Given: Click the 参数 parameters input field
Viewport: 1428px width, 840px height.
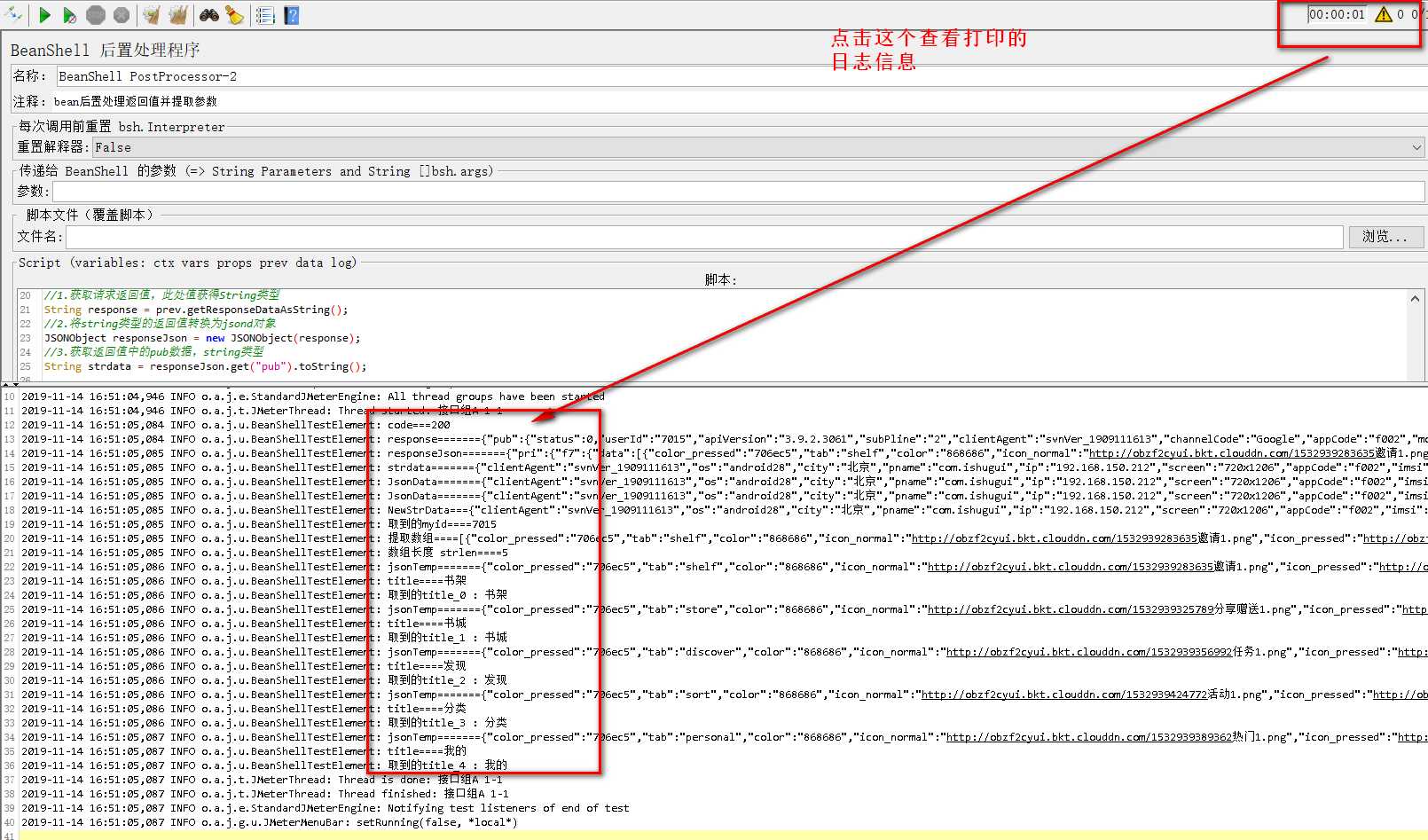Looking at the screenshot, I should (x=738, y=192).
